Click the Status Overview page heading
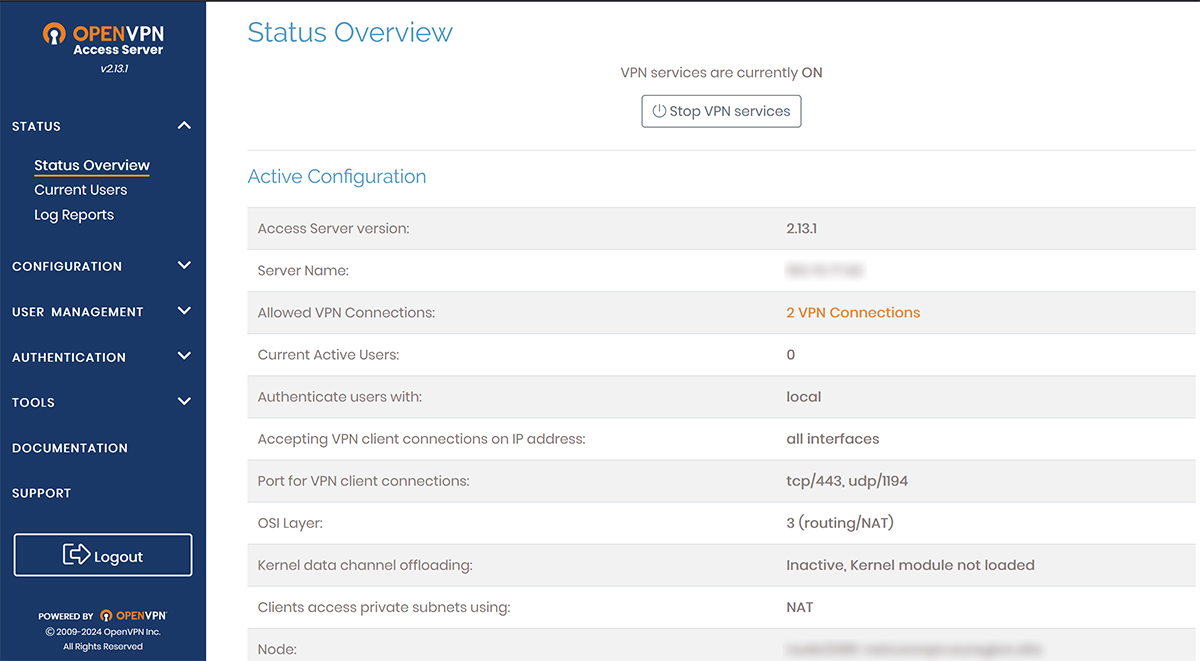Viewport: 1200px width, 661px height. pos(350,32)
